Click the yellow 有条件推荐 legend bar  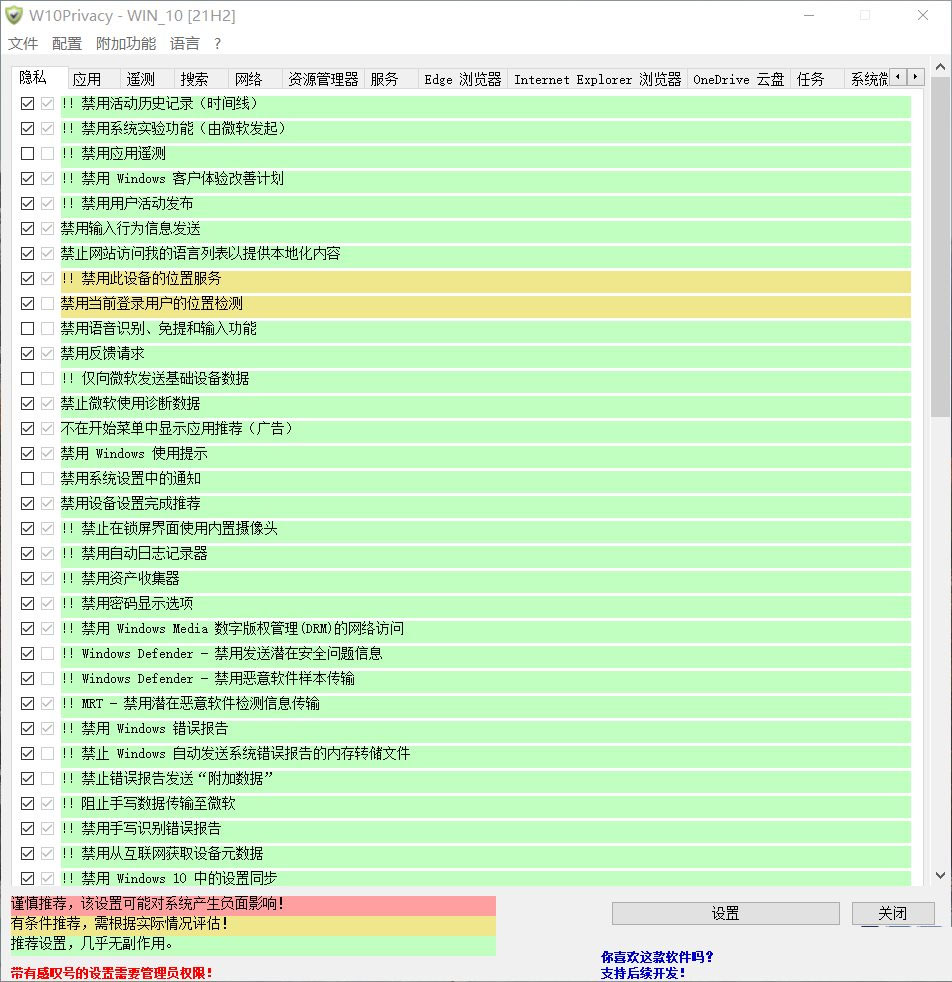253,924
